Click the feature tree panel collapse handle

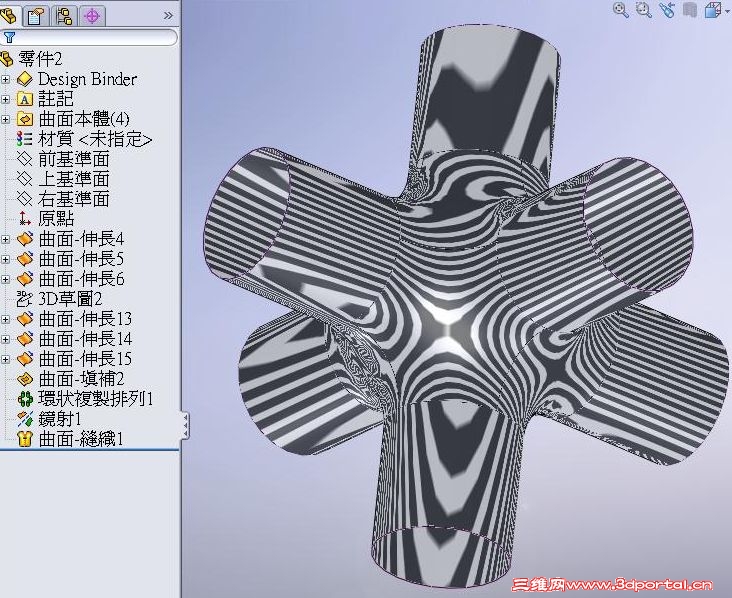[185, 425]
